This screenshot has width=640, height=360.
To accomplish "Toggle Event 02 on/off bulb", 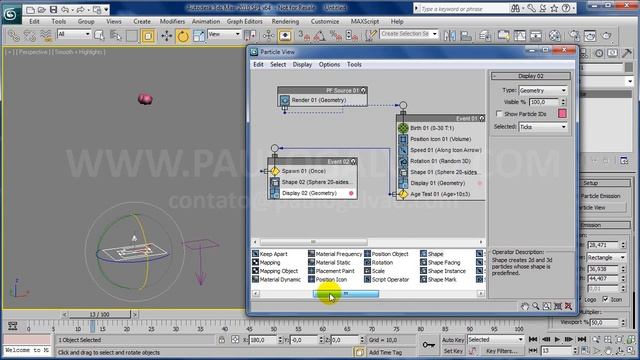I will [353, 162].
